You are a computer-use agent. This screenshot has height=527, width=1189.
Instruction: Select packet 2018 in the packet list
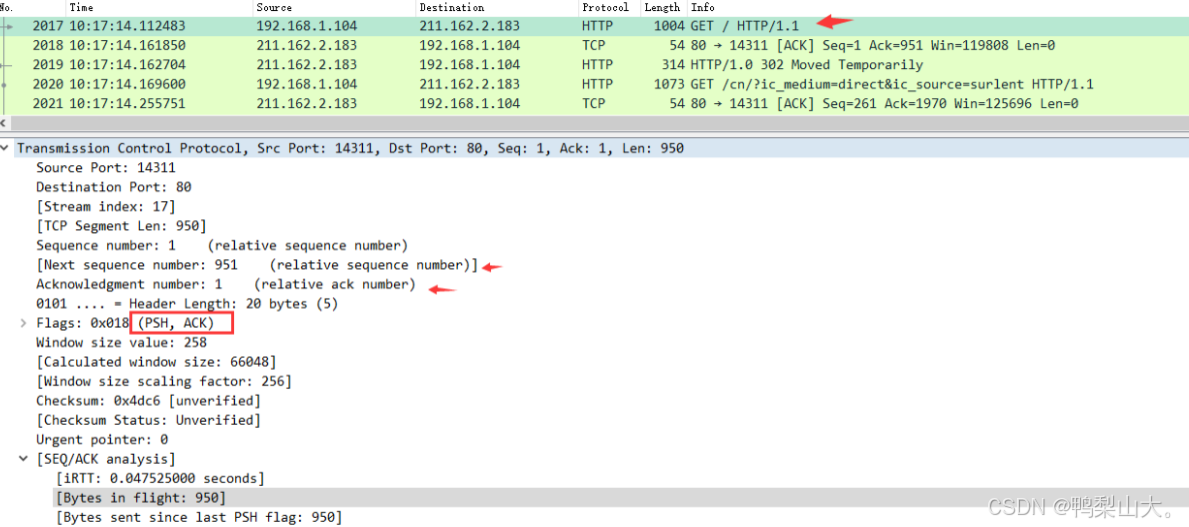[x=594, y=45]
